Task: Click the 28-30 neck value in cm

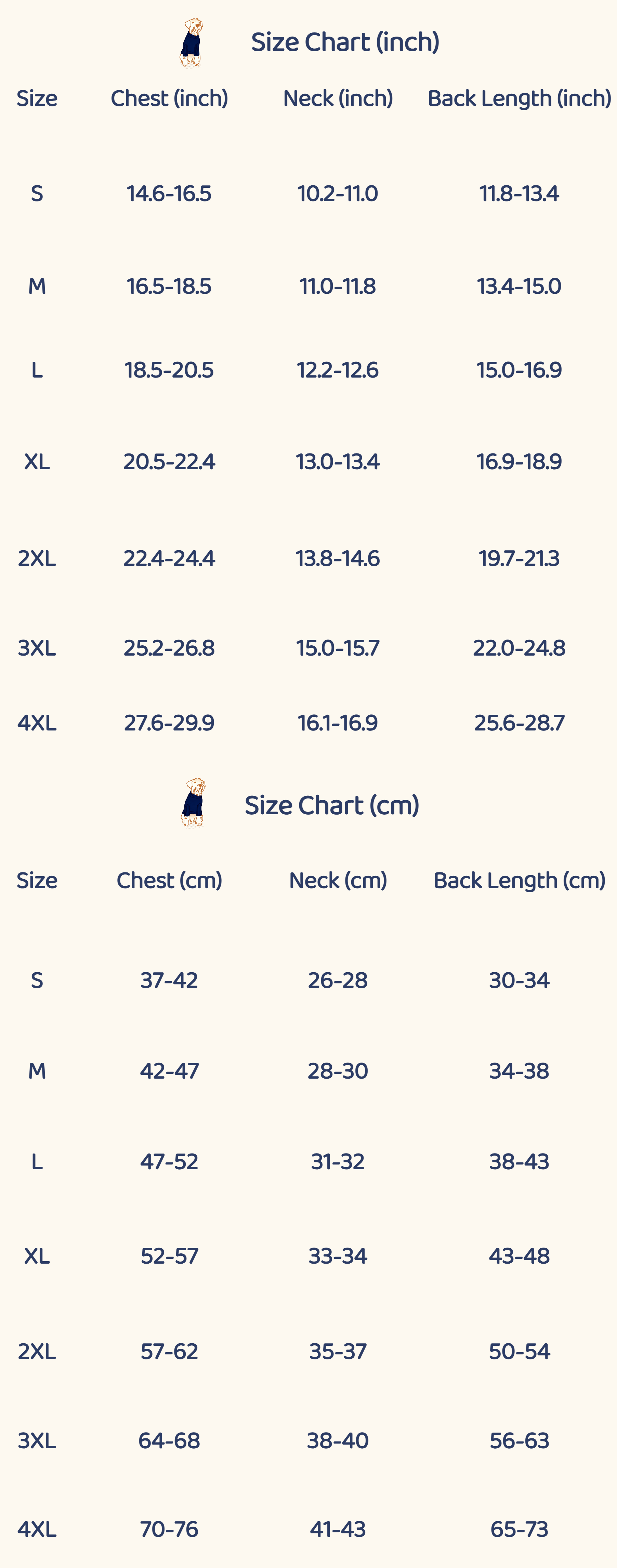Action: pos(338,1071)
